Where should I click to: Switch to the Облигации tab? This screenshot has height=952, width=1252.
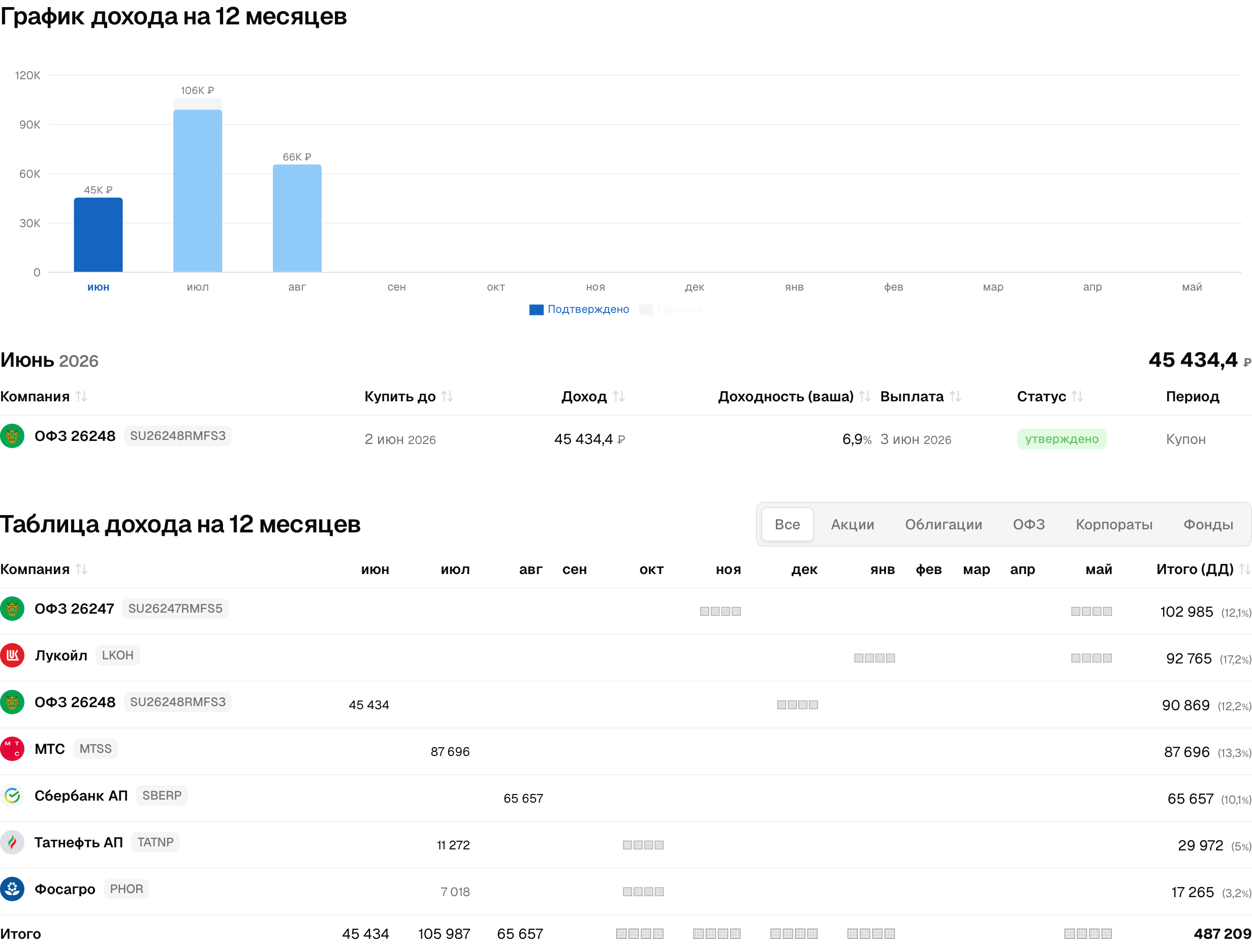[x=943, y=525]
